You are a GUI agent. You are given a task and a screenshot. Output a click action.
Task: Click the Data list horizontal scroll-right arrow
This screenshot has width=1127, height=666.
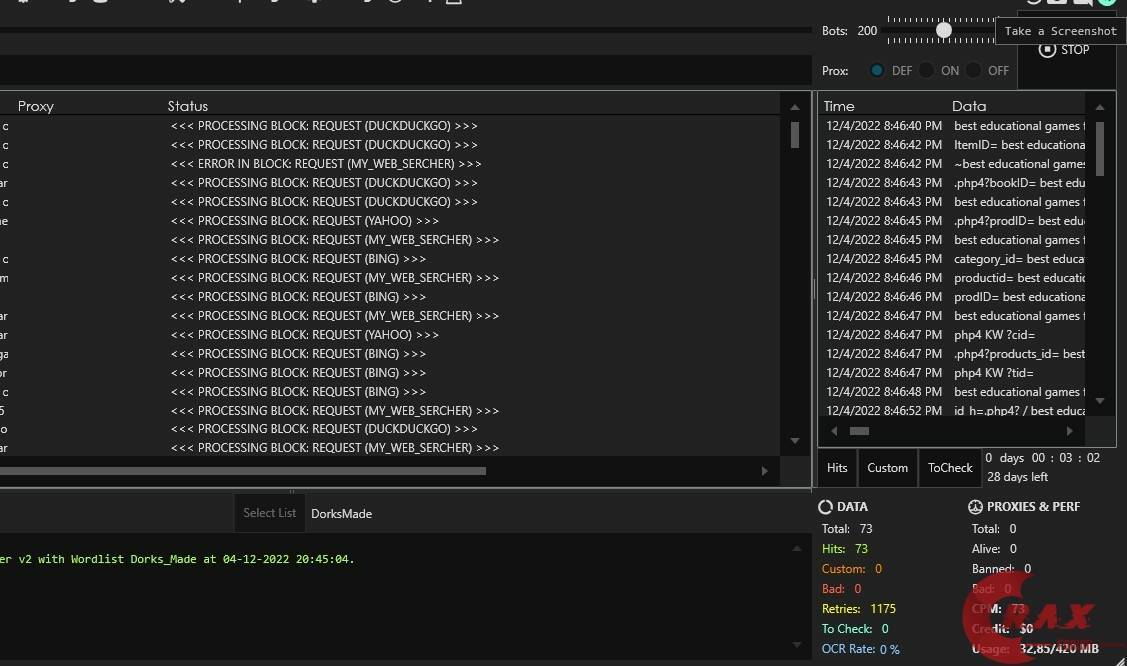(x=1069, y=431)
